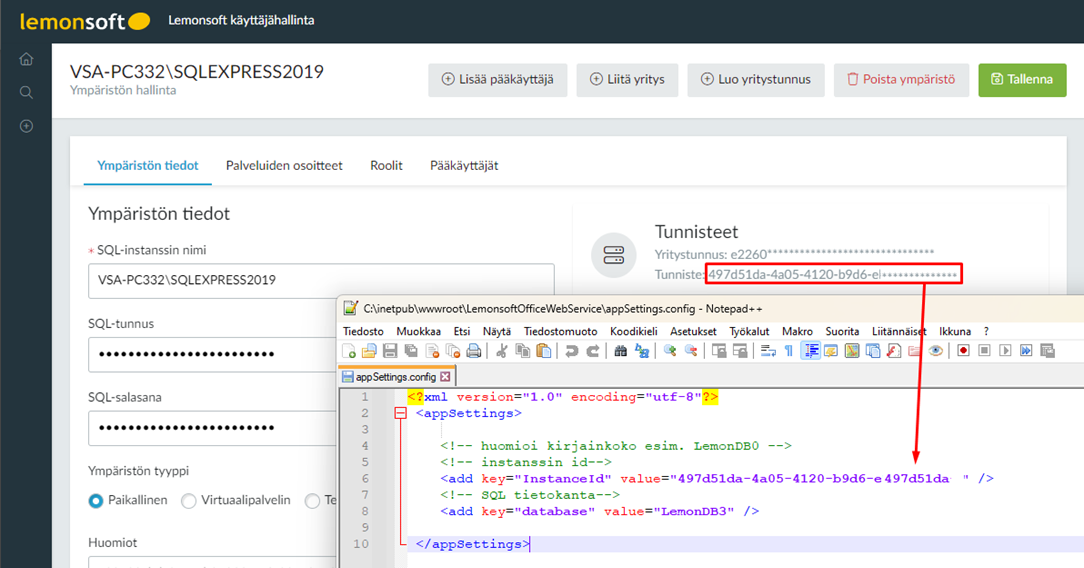Click the Luo yritystunnus button

tap(756, 79)
